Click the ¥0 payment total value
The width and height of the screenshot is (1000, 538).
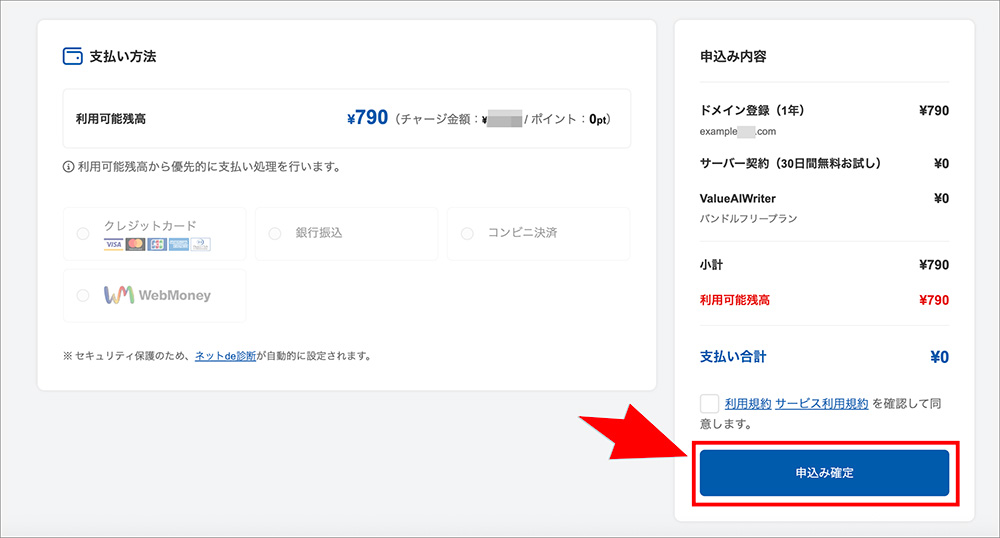pyautogui.click(x=939, y=357)
